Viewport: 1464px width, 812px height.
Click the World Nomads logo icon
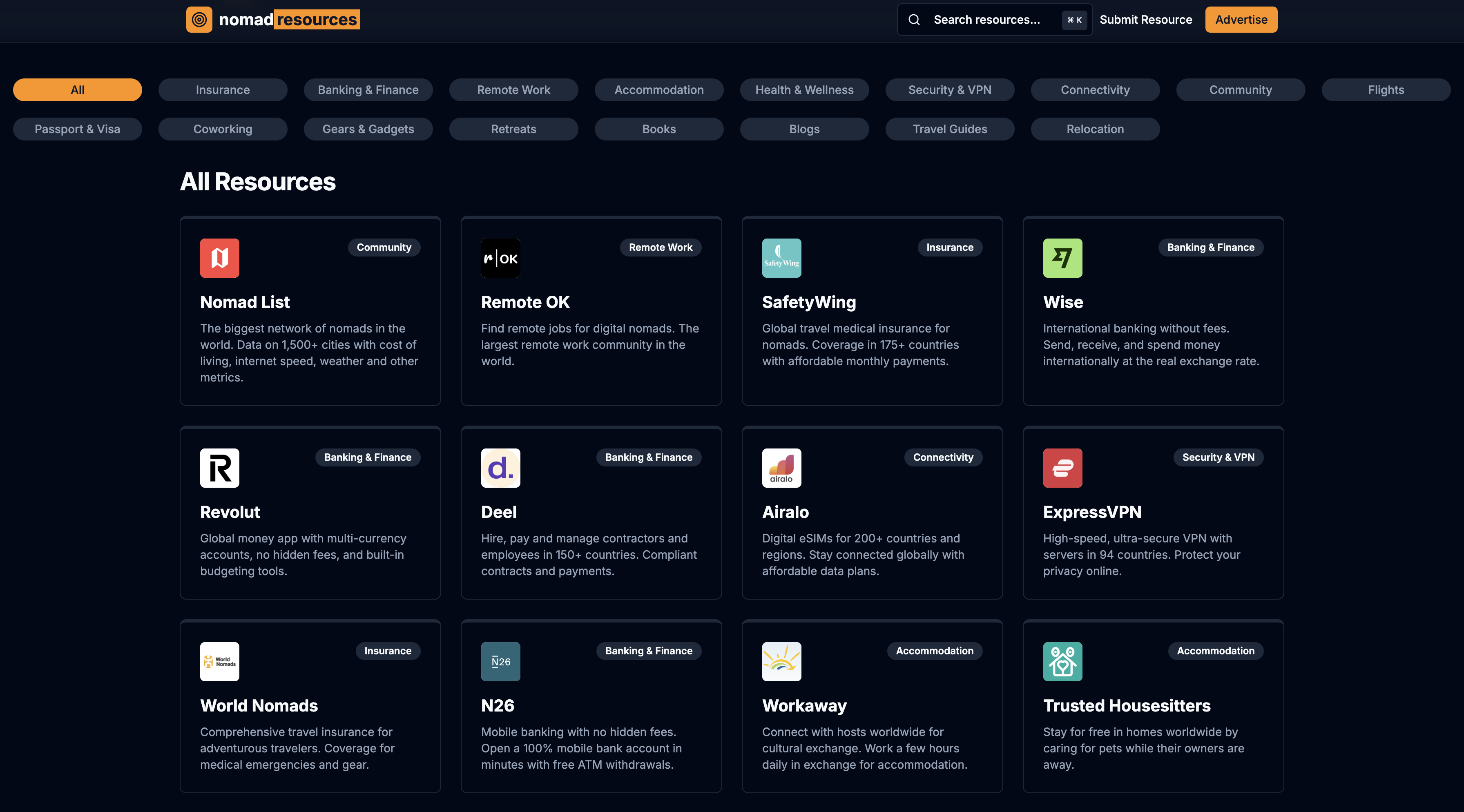(x=219, y=661)
